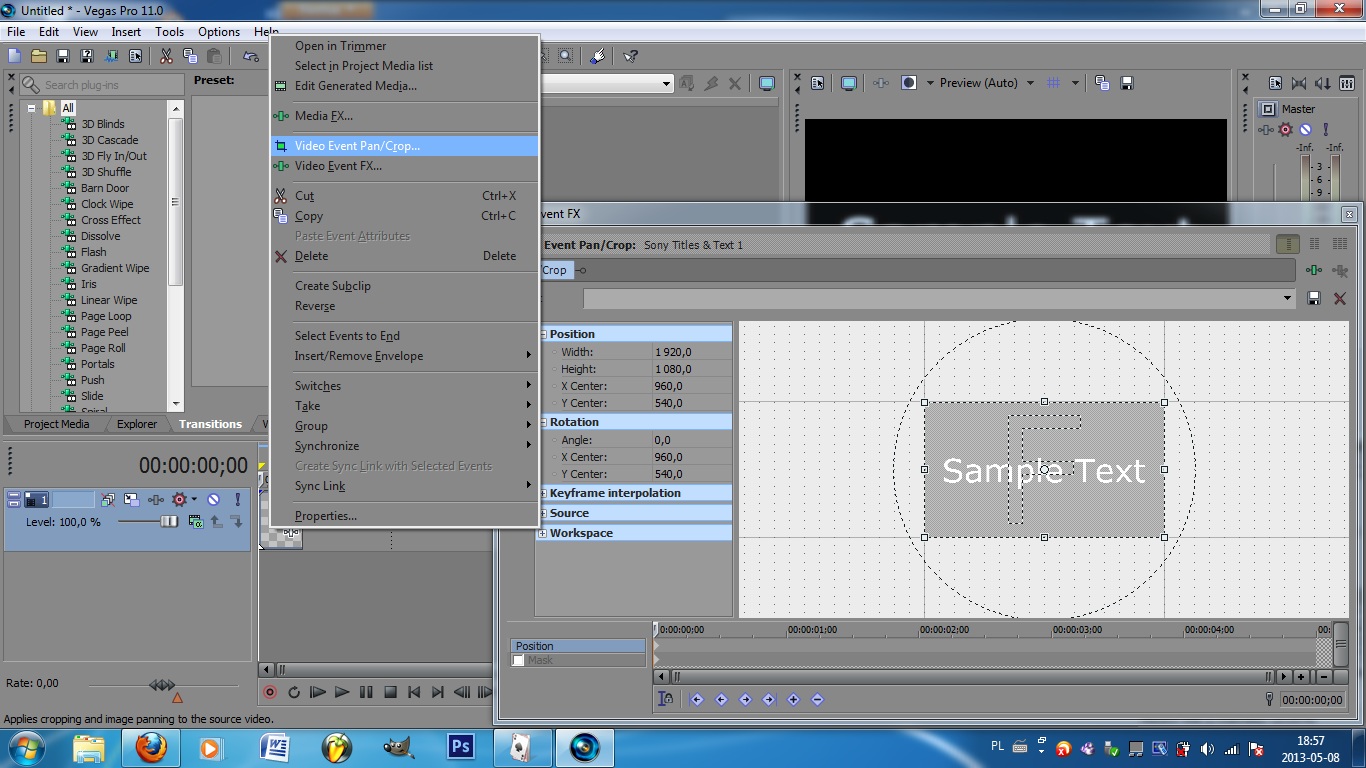Solo video track 1
Viewport: 1366px width, 768px height.
(x=237, y=499)
